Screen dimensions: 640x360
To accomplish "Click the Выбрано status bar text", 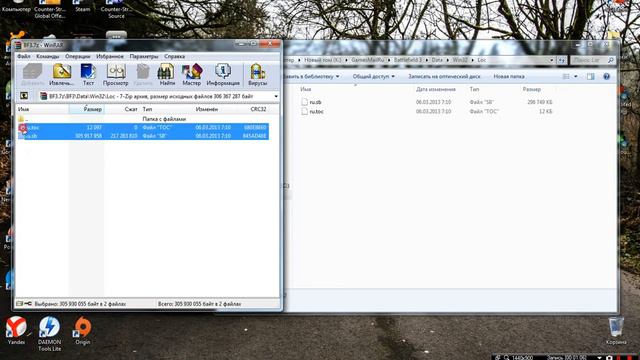I will pos(80,304).
